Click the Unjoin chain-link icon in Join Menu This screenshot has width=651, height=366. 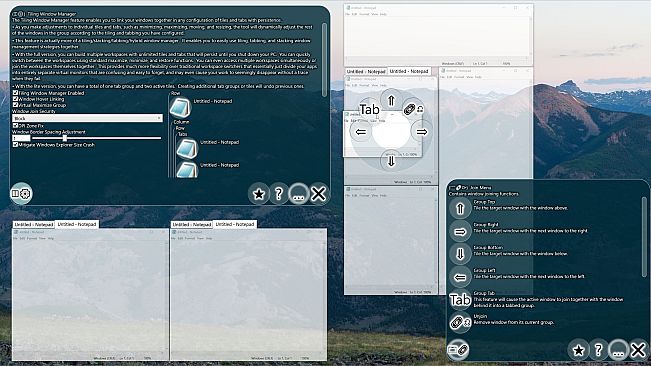pos(460,322)
